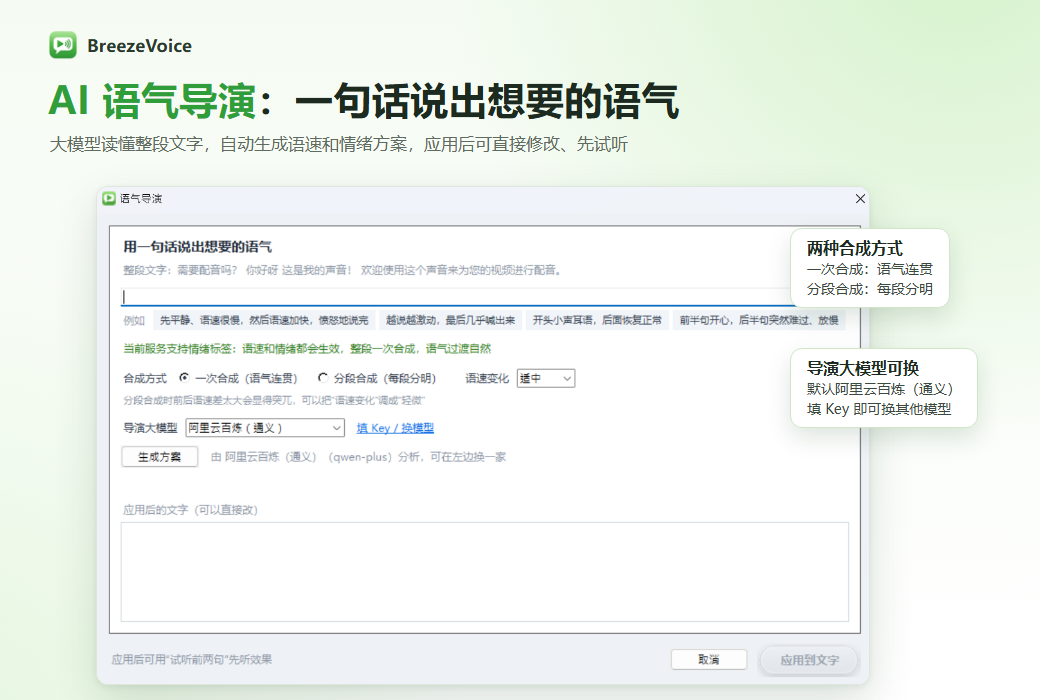Click the green 当前服务支持情绪标签 notice
This screenshot has height=700, width=1040.
(307, 348)
